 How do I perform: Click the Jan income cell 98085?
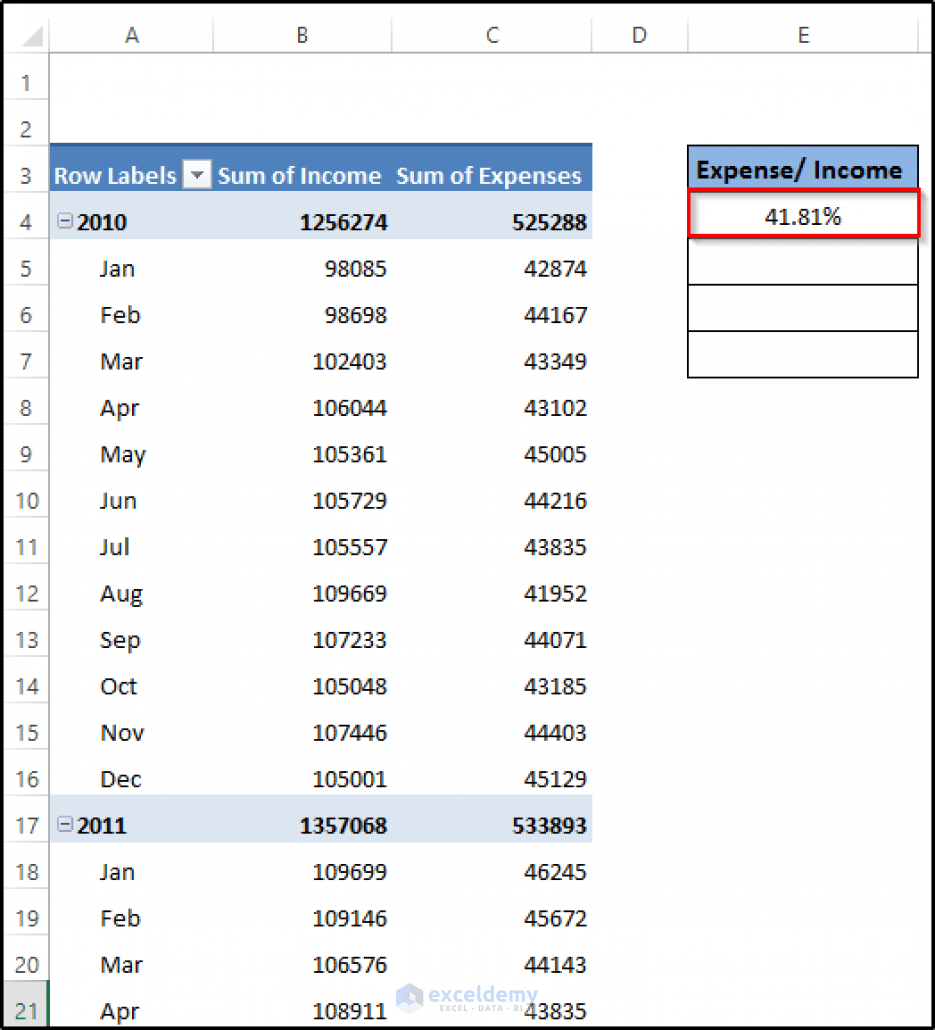click(350, 268)
